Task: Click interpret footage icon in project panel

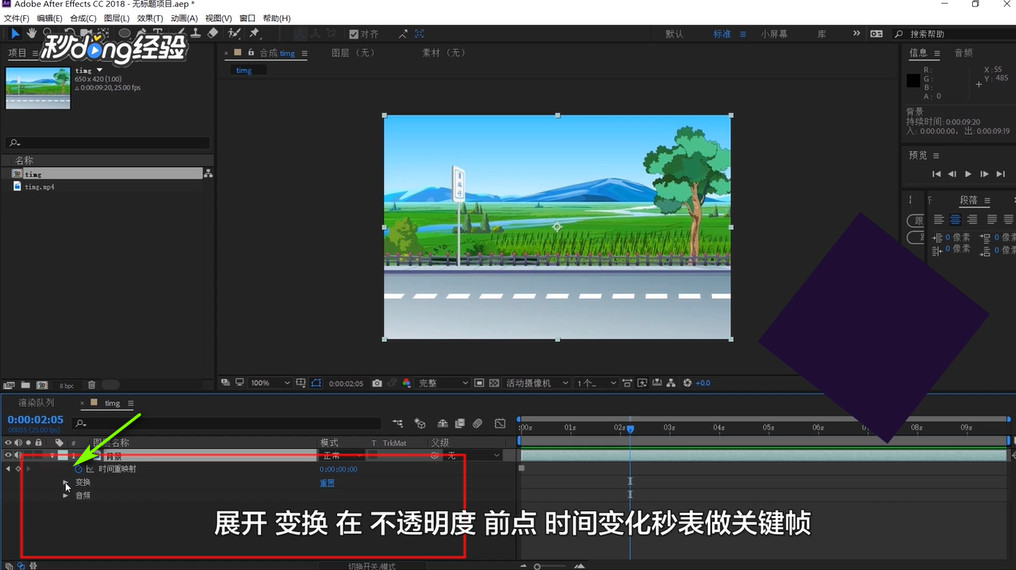Action: (8, 385)
